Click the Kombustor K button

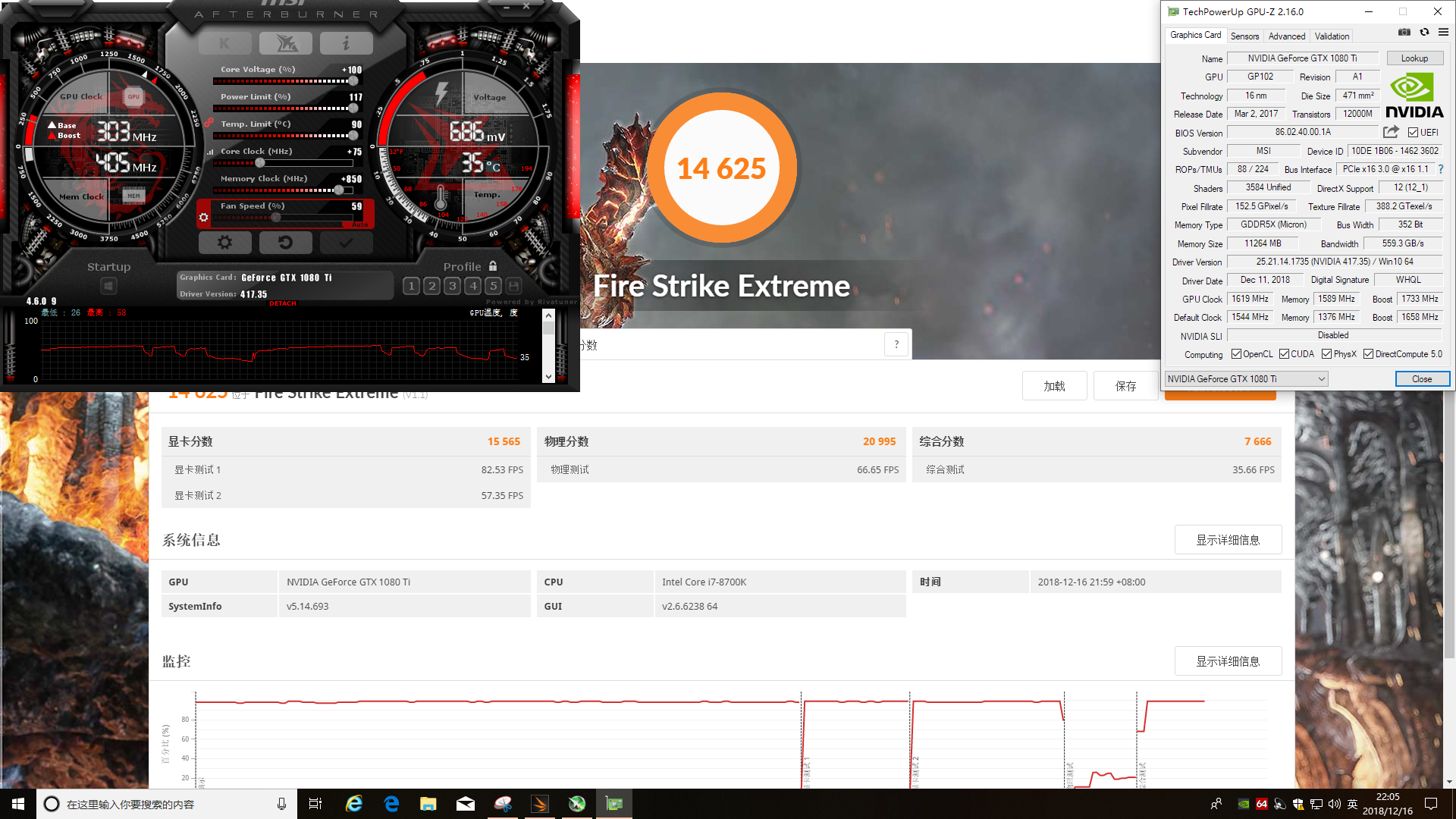tap(224, 43)
